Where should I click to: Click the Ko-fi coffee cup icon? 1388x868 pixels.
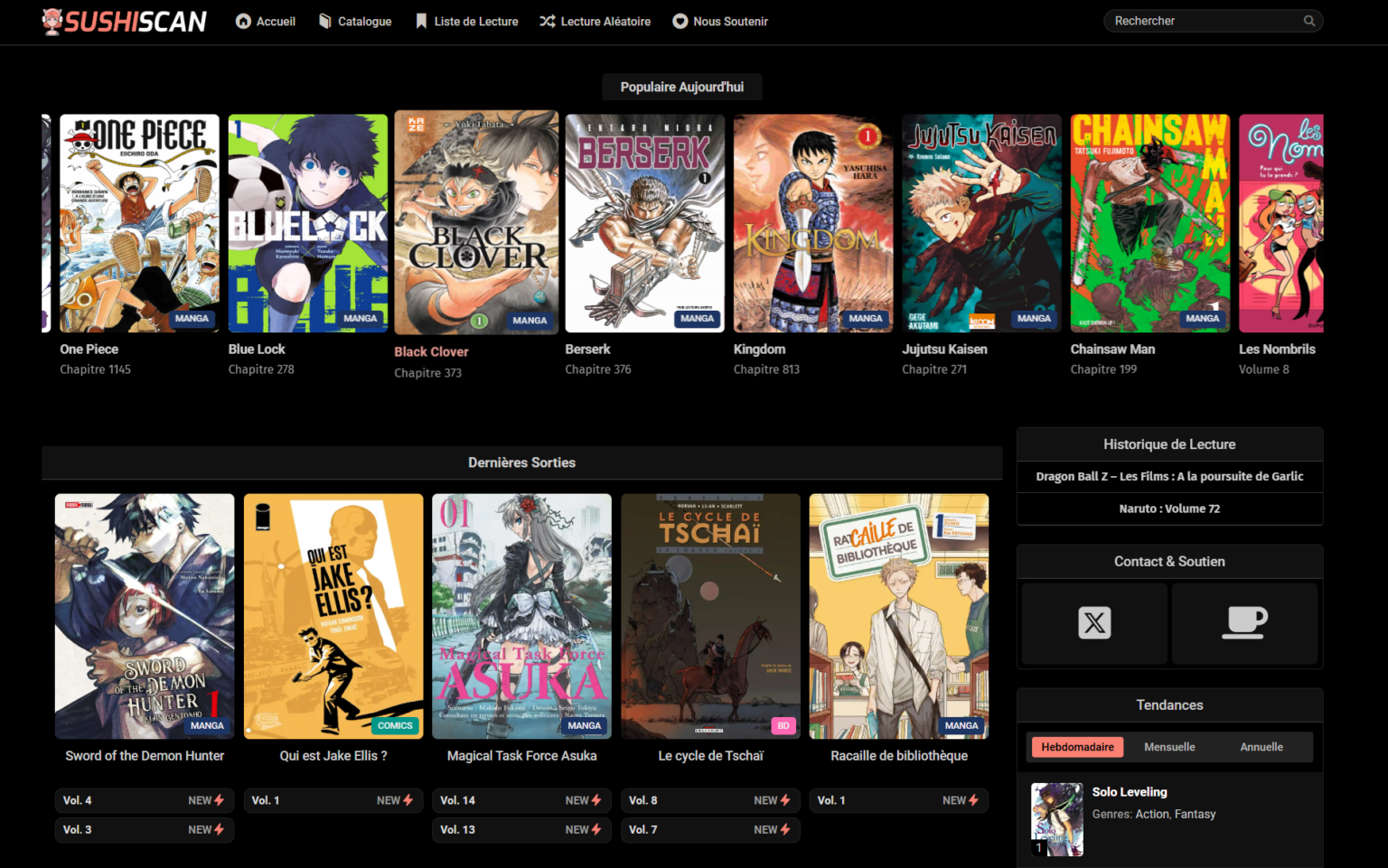tap(1245, 622)
